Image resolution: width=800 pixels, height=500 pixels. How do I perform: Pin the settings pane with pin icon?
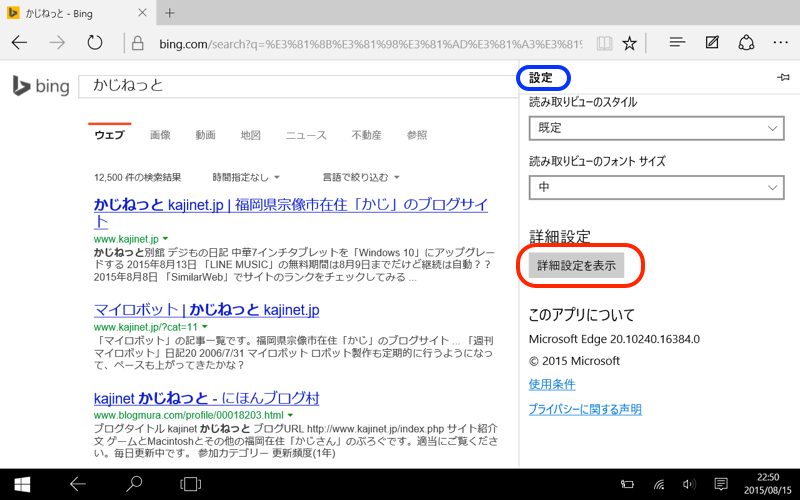click(x=782, y=78)
